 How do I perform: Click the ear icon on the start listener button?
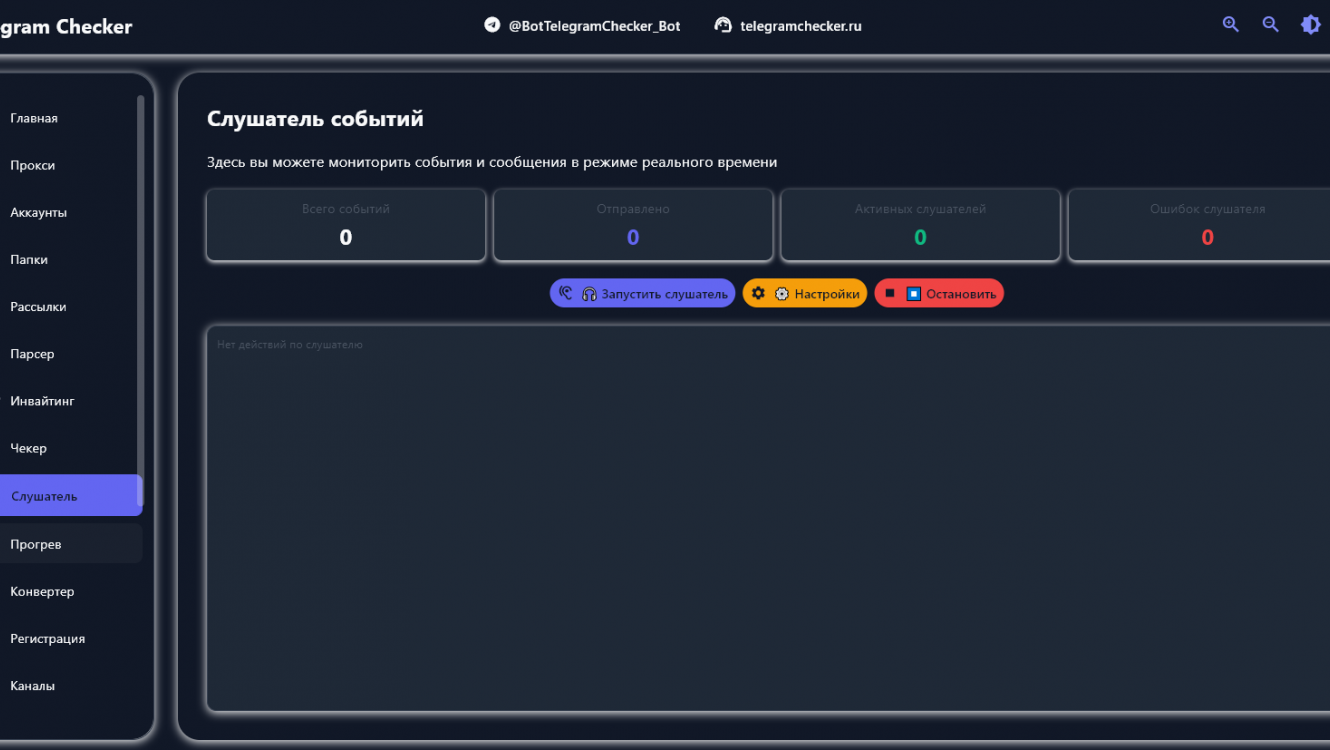pos(566,293)
